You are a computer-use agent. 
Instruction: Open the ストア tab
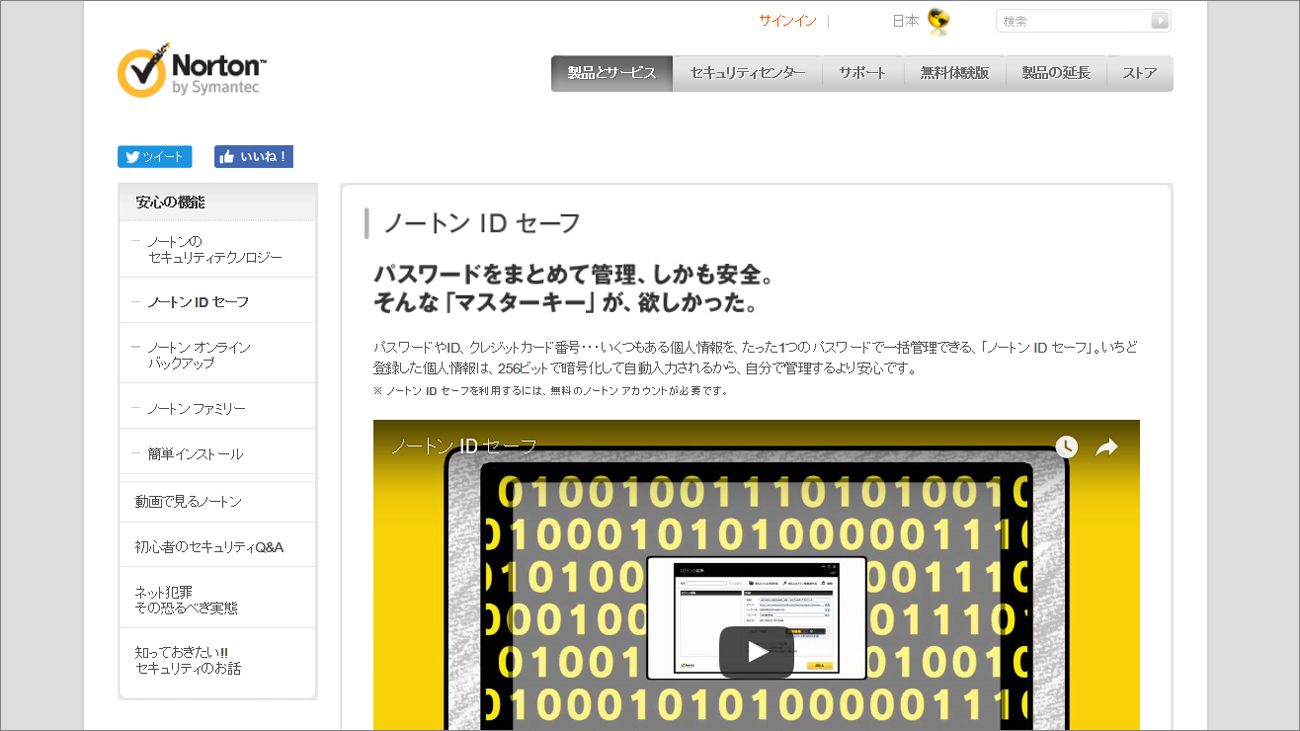[x=1140, y=73]
